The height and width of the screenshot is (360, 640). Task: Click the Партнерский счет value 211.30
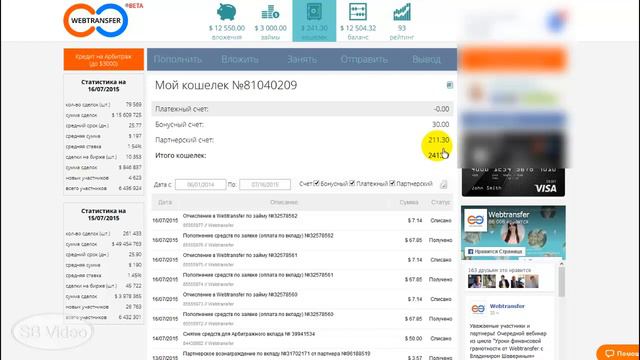pos(439,140)
